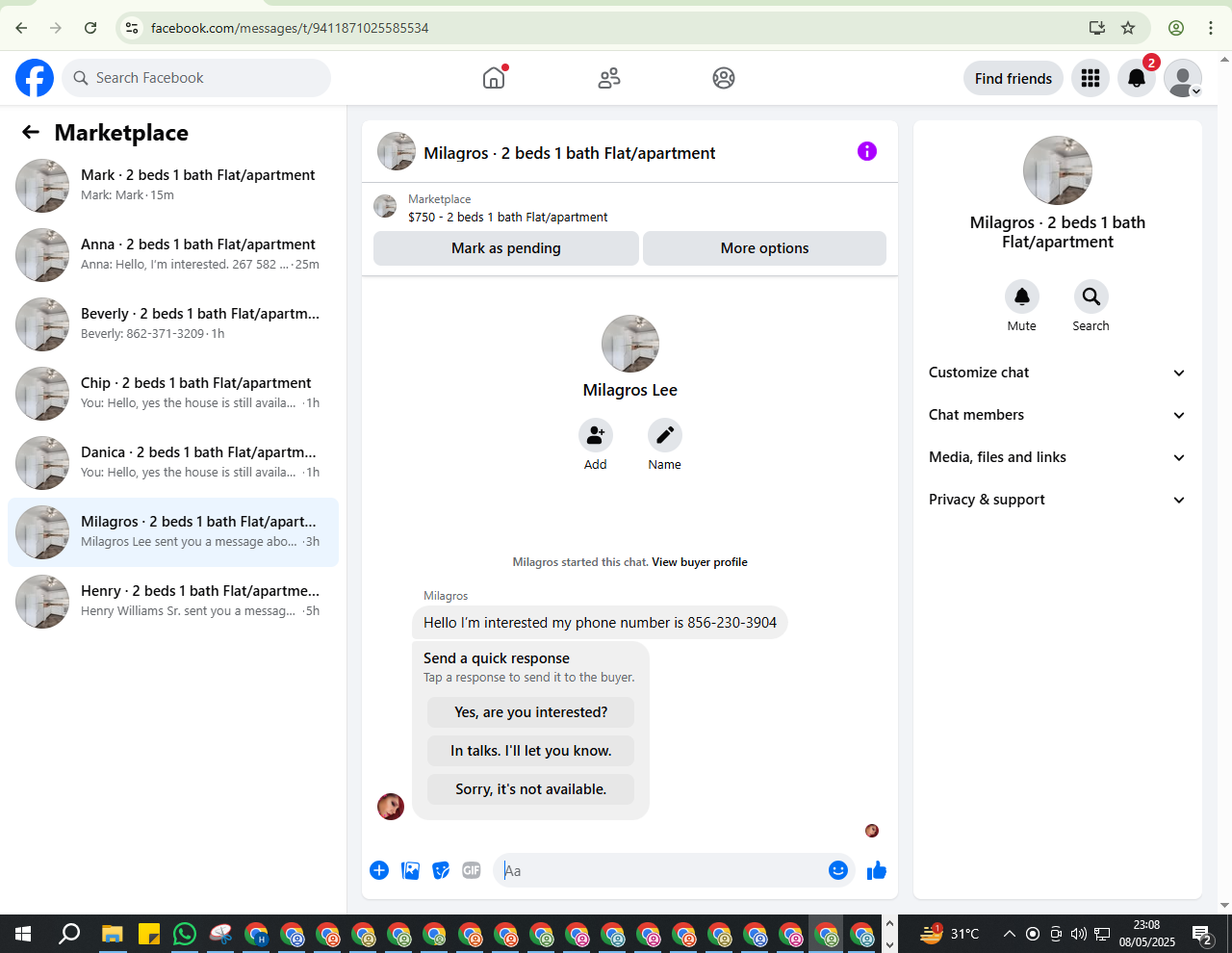
Task: Open the account profile picture menu
Action: pyautogui.click(x=1183, y=78)
